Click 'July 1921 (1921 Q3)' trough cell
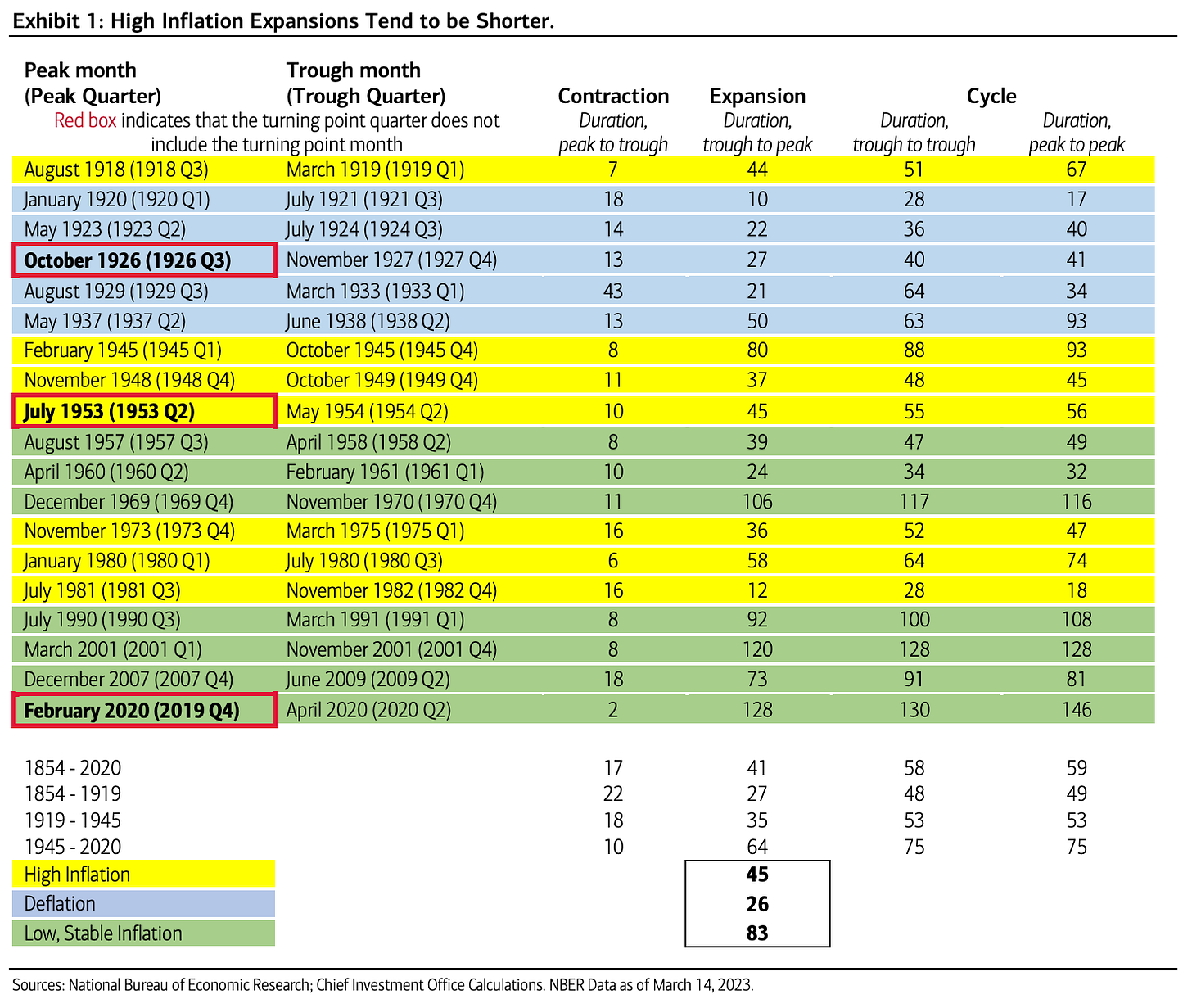The width and height of the screenshot is (1192, 1008). click(364, 199)
